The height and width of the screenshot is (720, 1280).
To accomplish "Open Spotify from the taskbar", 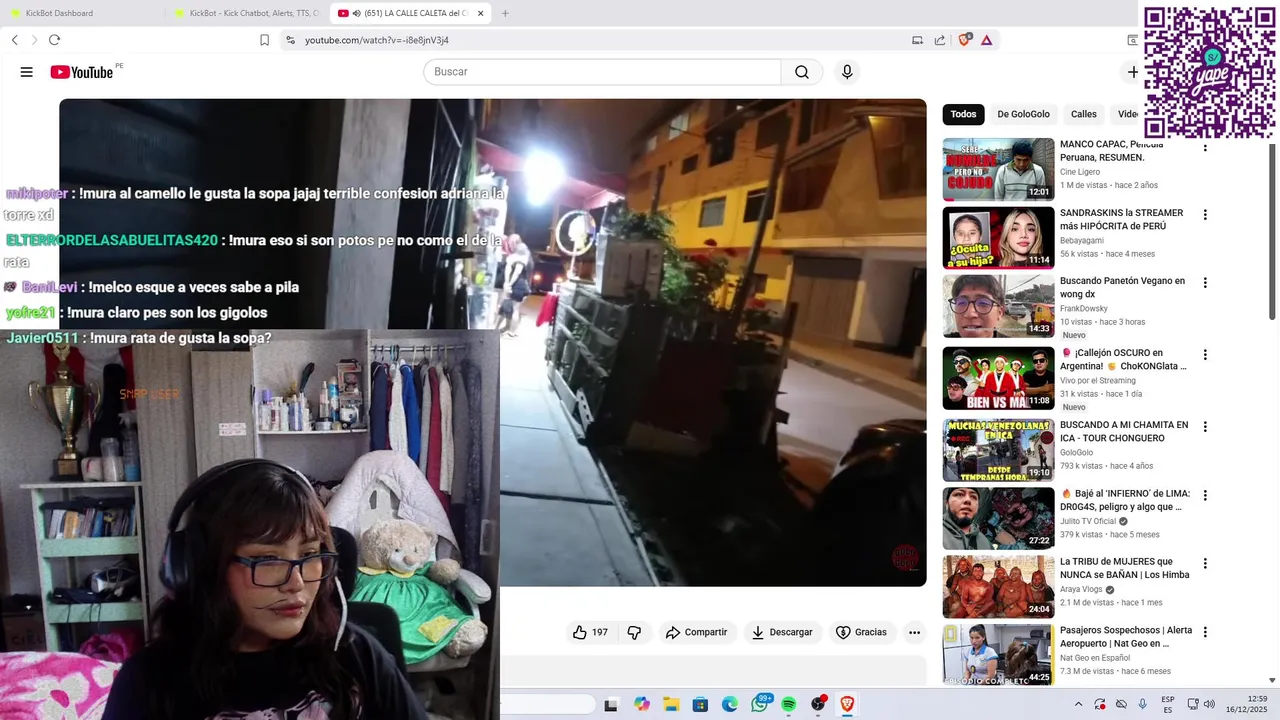I will (x=789, y=704).
